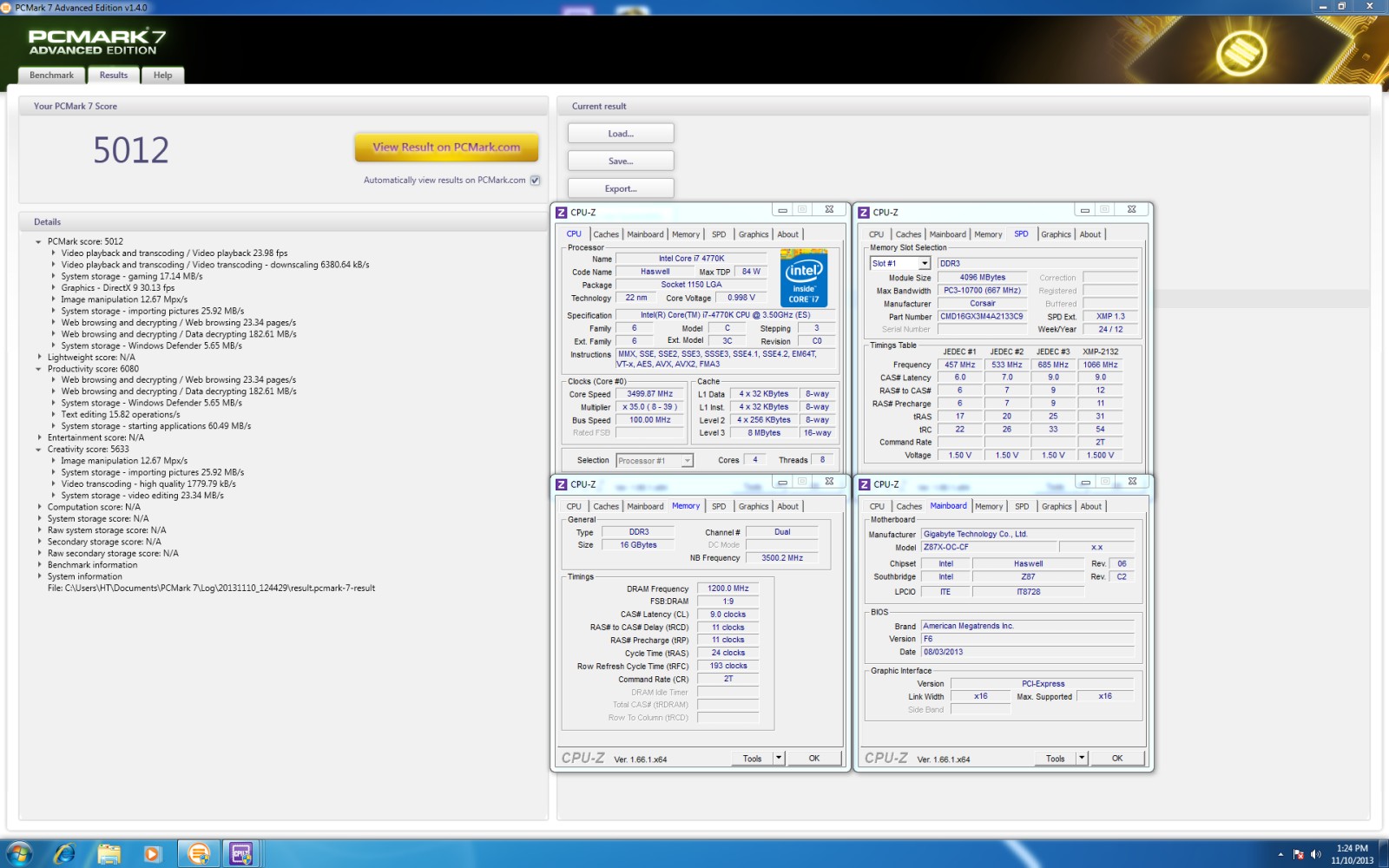Click the 5012 PCMark score number
This screenshot has width=1389, height=868.
131,150
